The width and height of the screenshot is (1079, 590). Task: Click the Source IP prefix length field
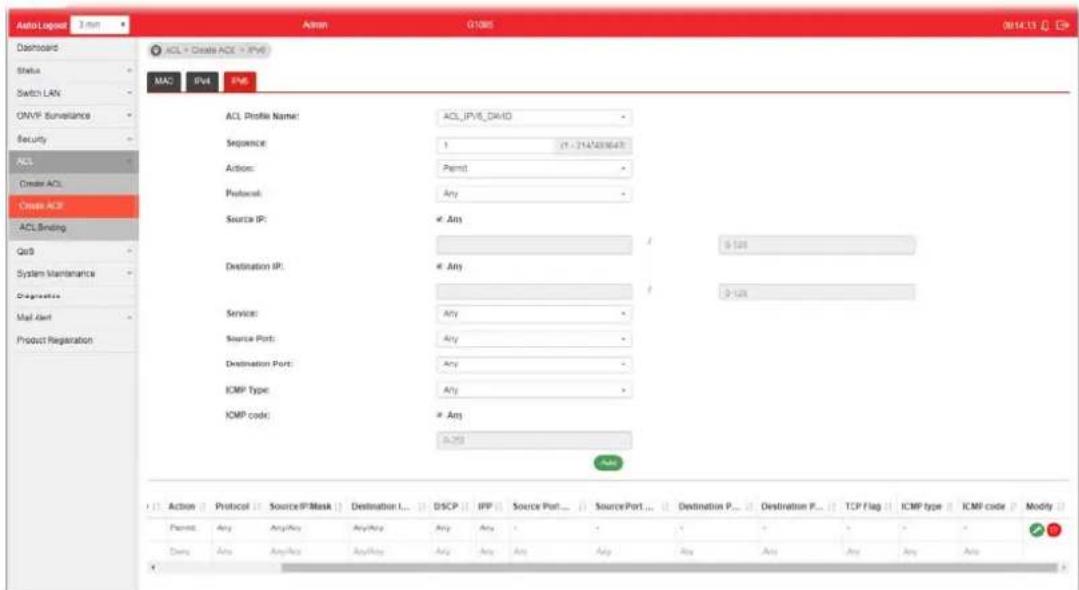(x=817, y=245)
